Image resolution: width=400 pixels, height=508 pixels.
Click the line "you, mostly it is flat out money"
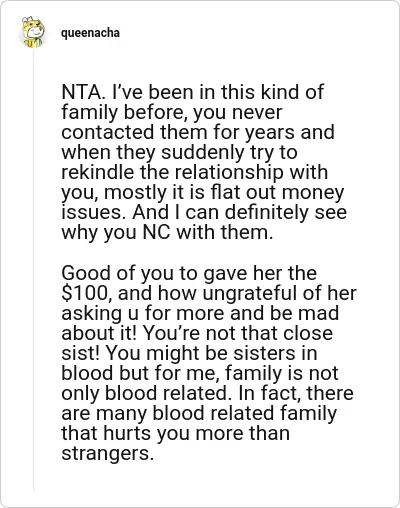203,193
